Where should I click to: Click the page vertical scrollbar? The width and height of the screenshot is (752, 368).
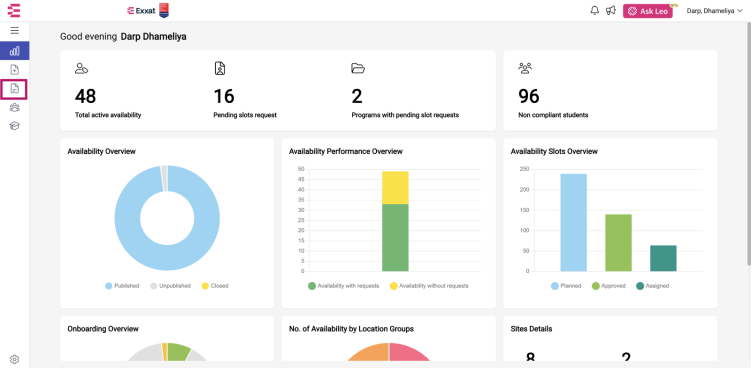pos(749,144)
